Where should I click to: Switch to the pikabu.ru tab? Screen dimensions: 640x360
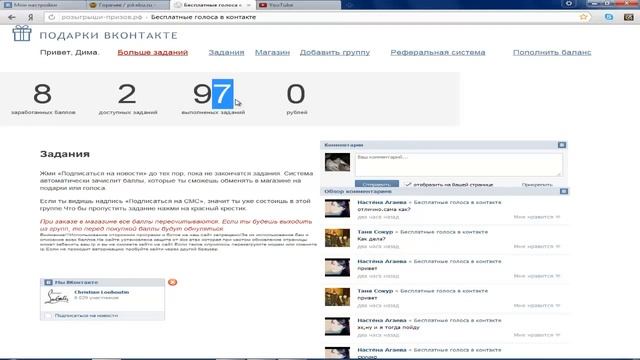coord(128,5)
